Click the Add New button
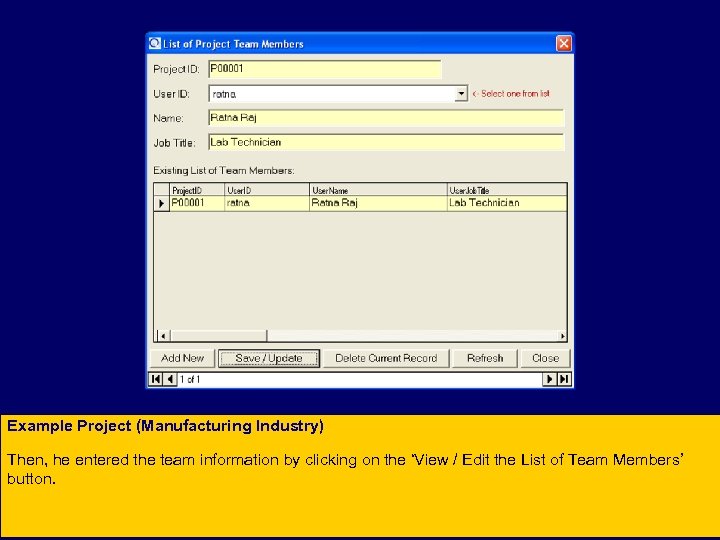The image size is (720, 540). coord(182,358)
